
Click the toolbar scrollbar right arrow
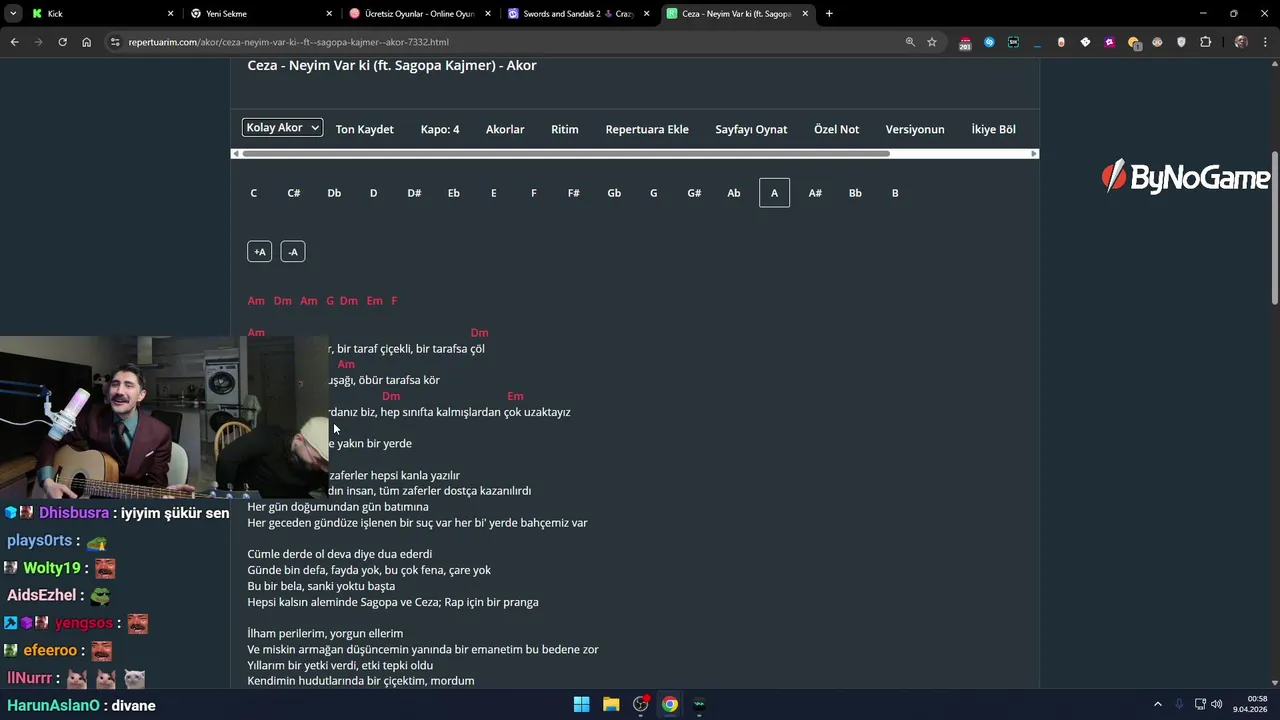click(x=1035, y=154)
